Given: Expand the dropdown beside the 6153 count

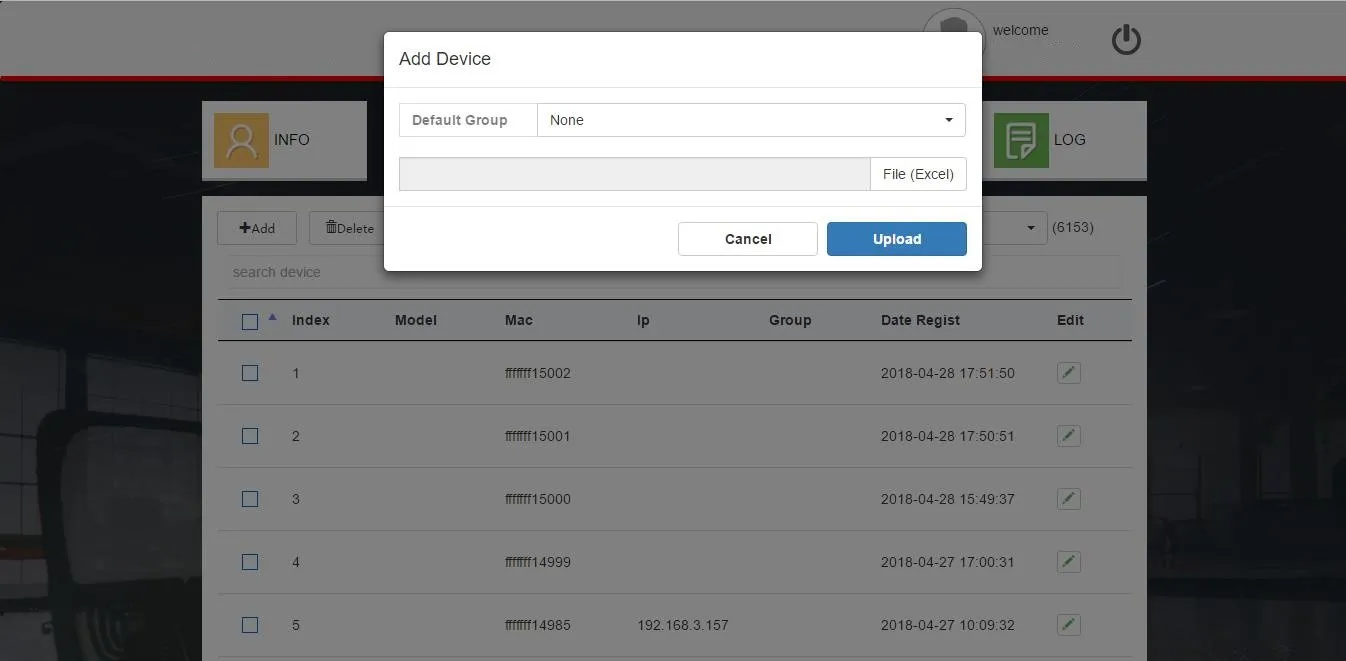Looking at the screenshot, I should point(1032,228).
